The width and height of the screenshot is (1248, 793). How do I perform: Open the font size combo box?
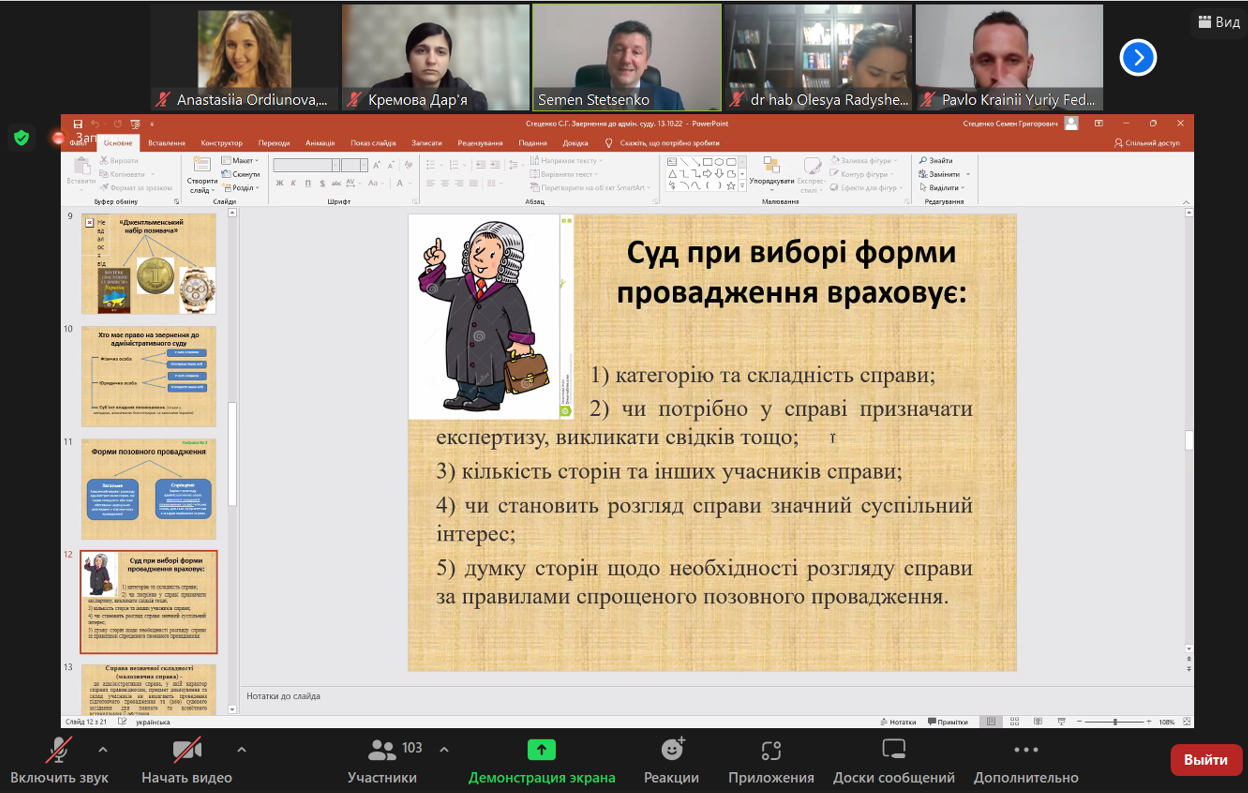[355, 165]
